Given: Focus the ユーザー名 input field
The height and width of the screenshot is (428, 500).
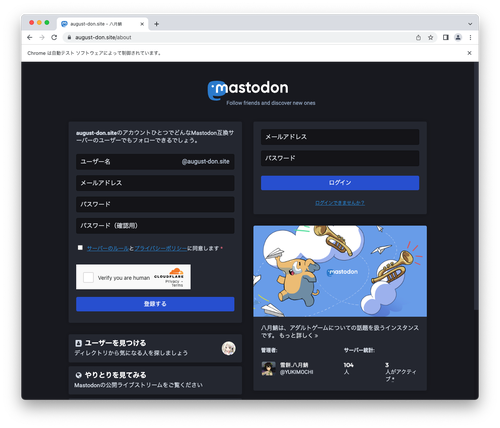Looking at the screenshot, I should click(155, 162).
